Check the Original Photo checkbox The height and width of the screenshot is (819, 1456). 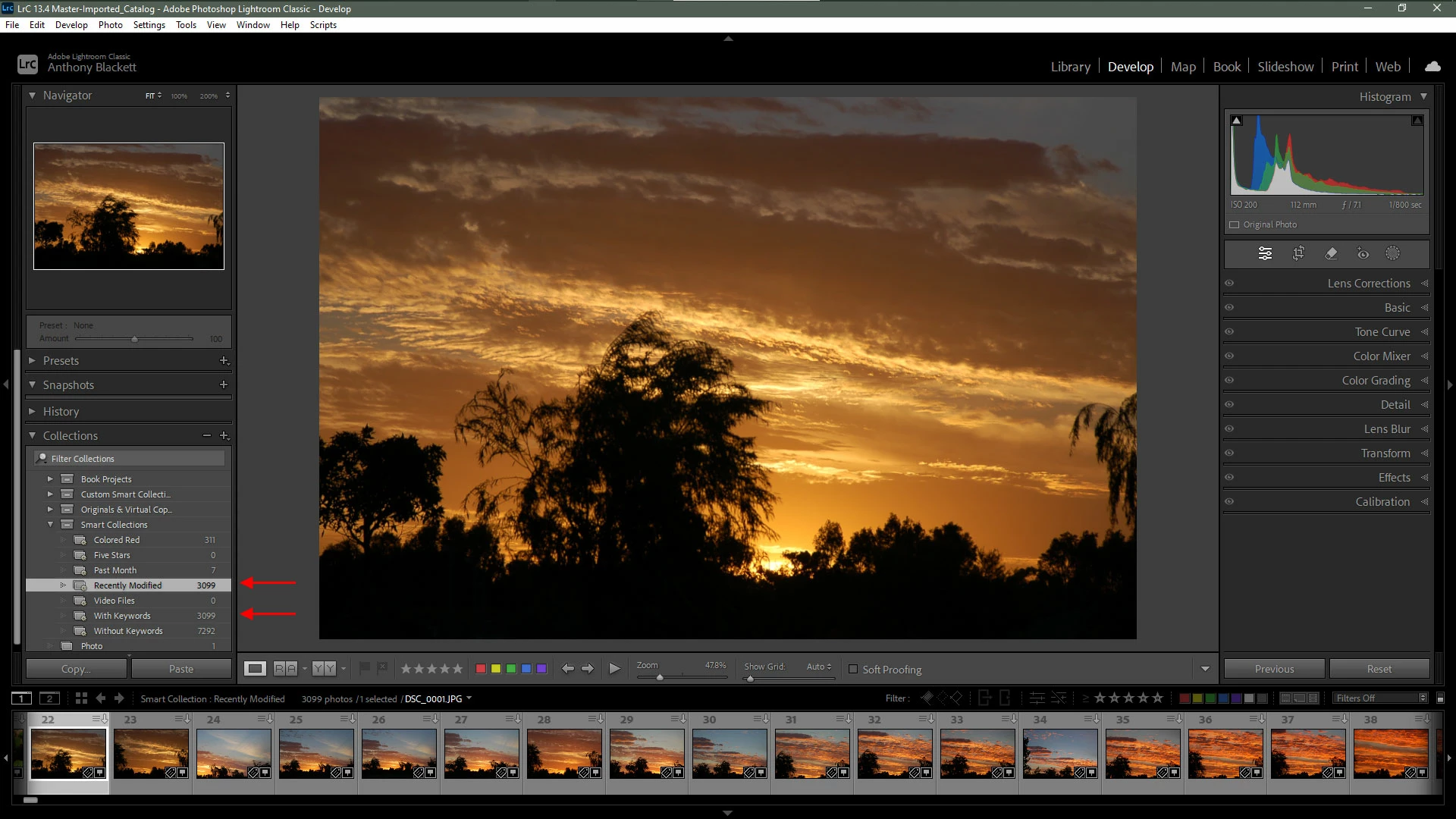(x=1234, y=225)
